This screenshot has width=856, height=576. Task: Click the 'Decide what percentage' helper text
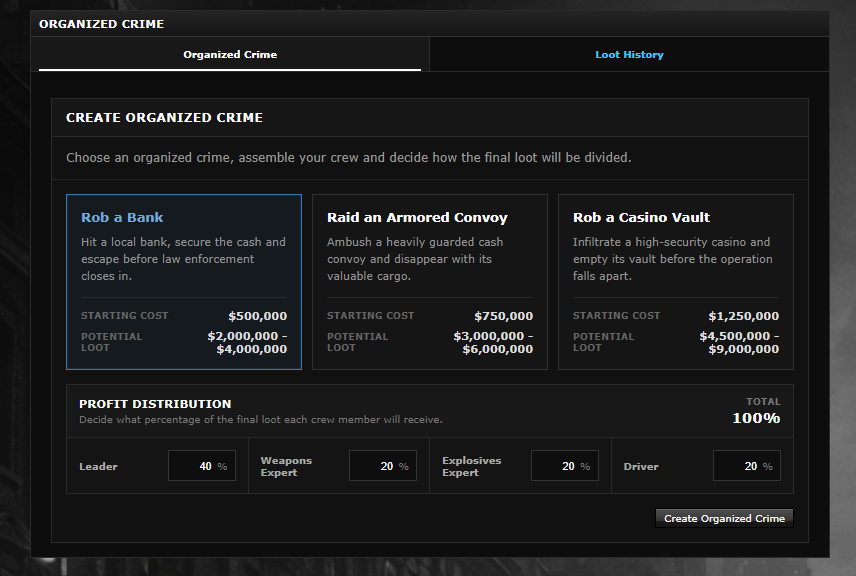[x=261, y=420]
